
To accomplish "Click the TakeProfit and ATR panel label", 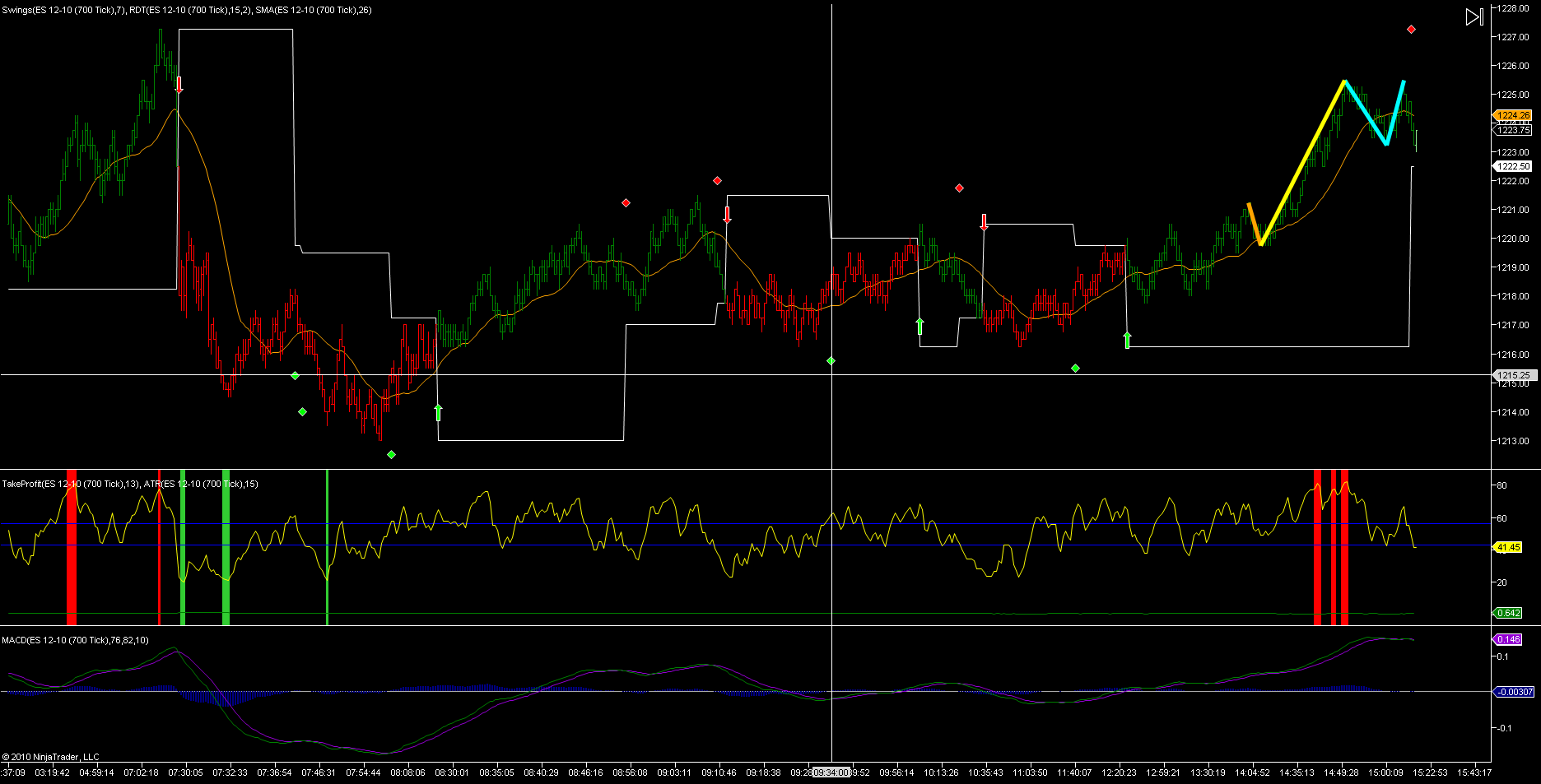I will coord(130,484).
